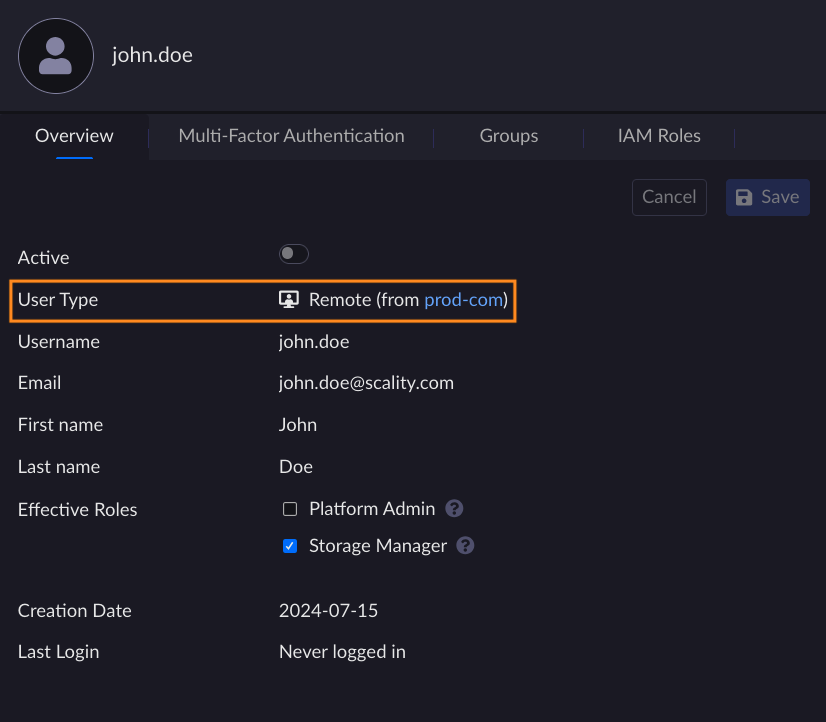Viewport: 826px width, 722px height.
Task: Click the Creation Date value 2024-07-15
Action: pyautogui.click(x=328, y=611)
